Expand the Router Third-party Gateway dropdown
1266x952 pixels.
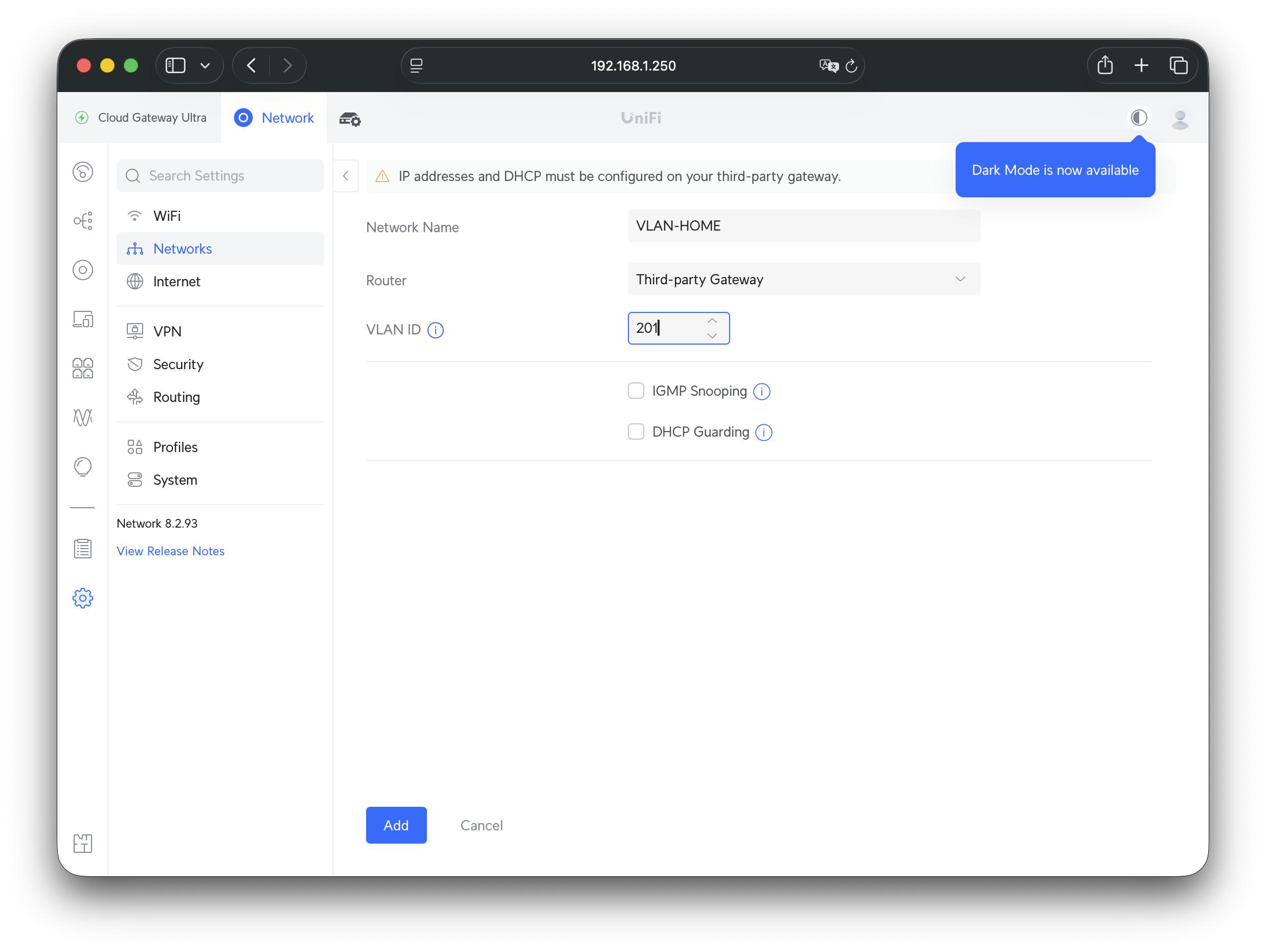coord(803,279)
